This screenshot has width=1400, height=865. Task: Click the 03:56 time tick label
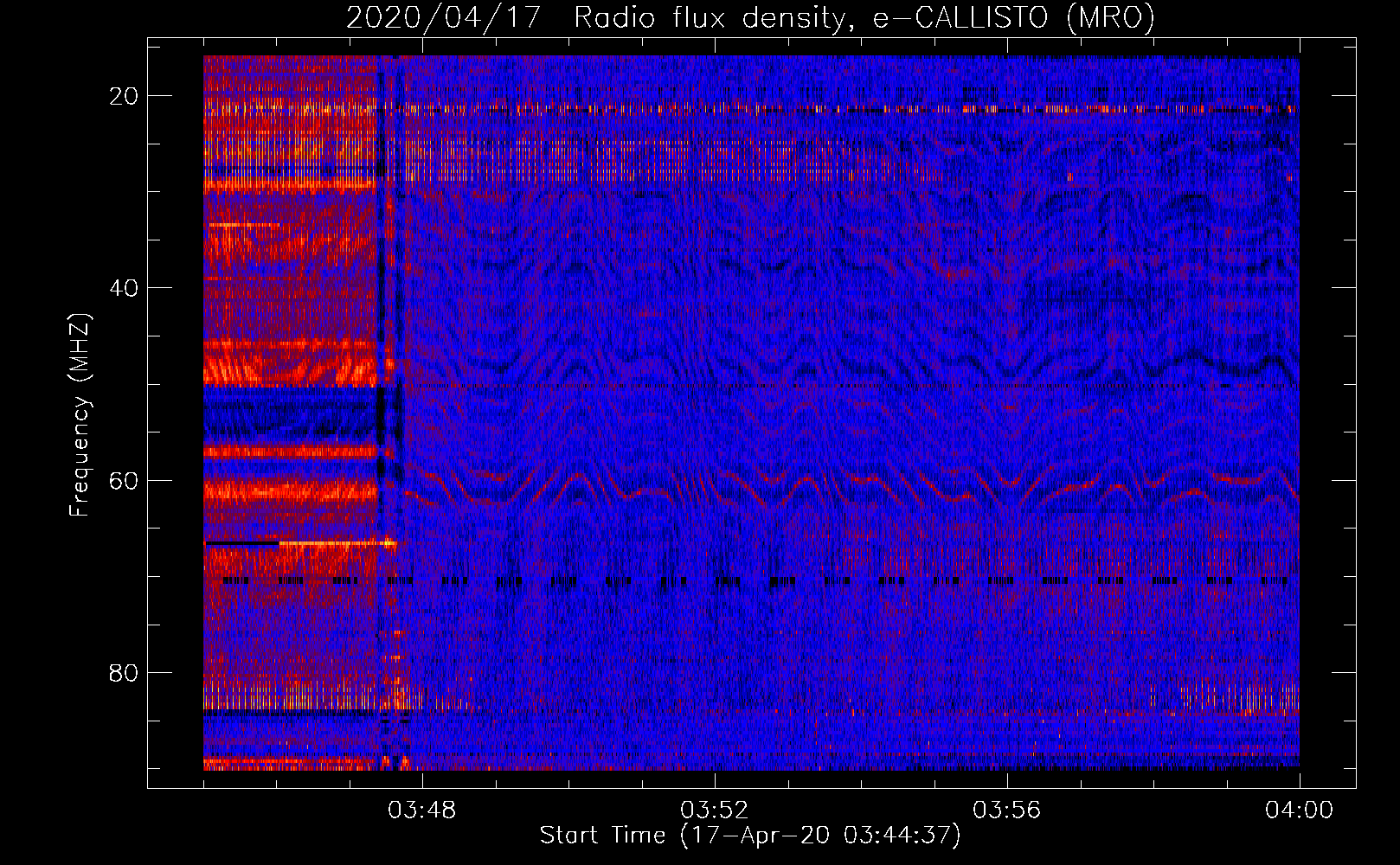click(x=1007, y=810)
